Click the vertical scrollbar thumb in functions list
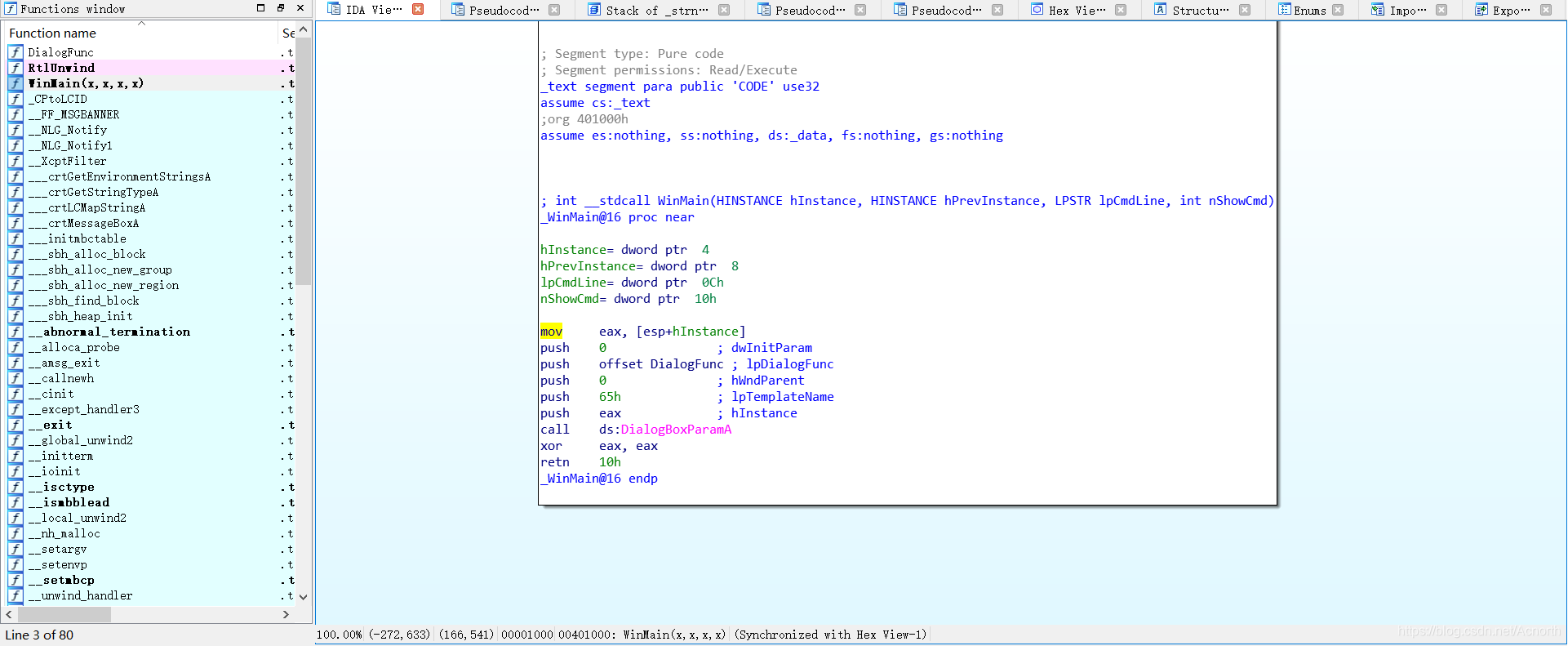1568x646 pixels. [304, 161]
